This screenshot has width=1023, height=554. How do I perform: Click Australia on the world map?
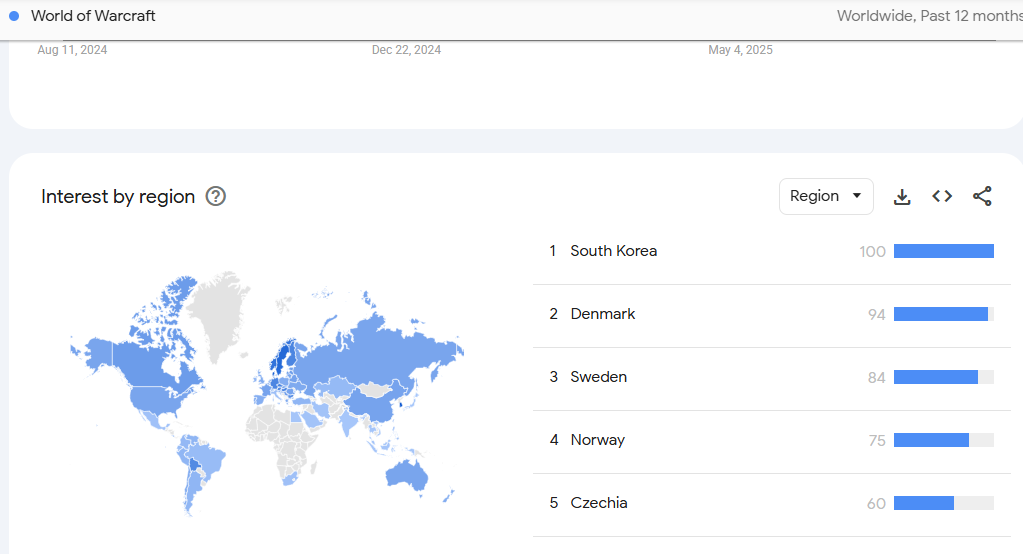tap(405, 474)
